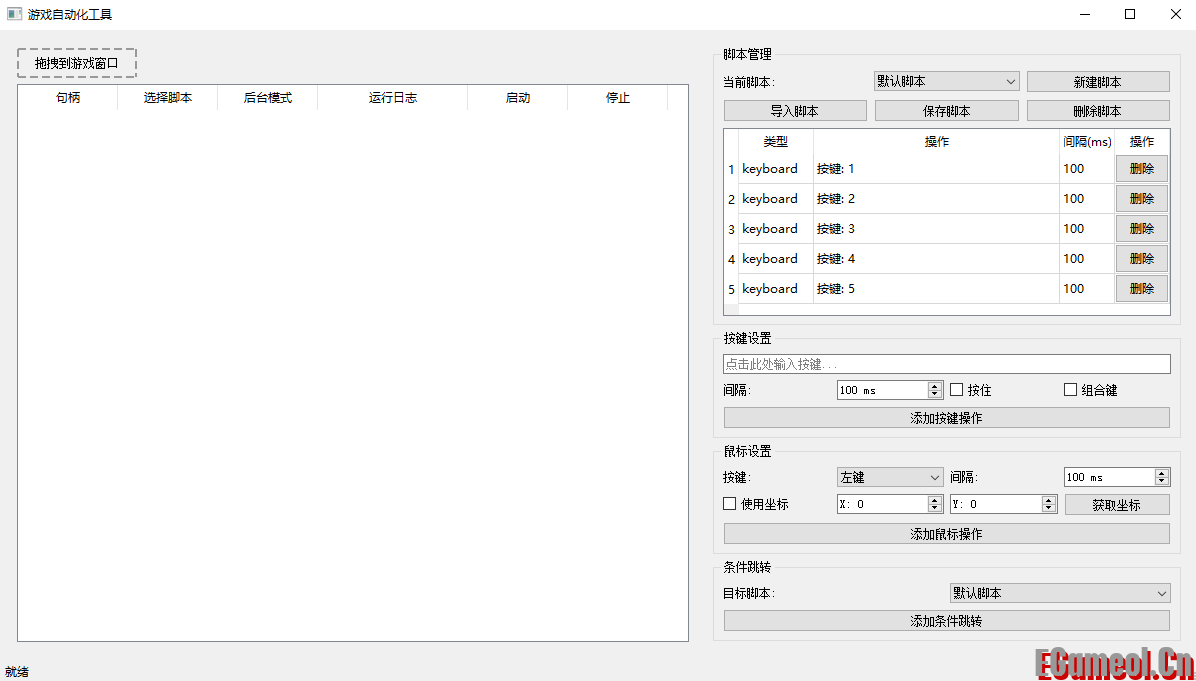
Task: Click the 导入脚本 button
Action: pyautogui.click(x=794, y=111)
